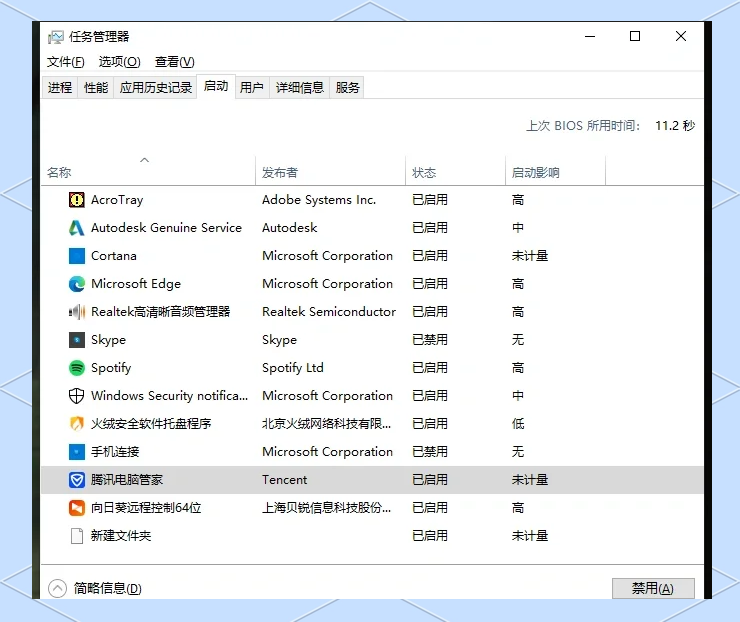The height and width of the screenshot is (622, 740).
Task: Select the 向日葵远程控制64位 icon
Action: click(x=77, y=508)
